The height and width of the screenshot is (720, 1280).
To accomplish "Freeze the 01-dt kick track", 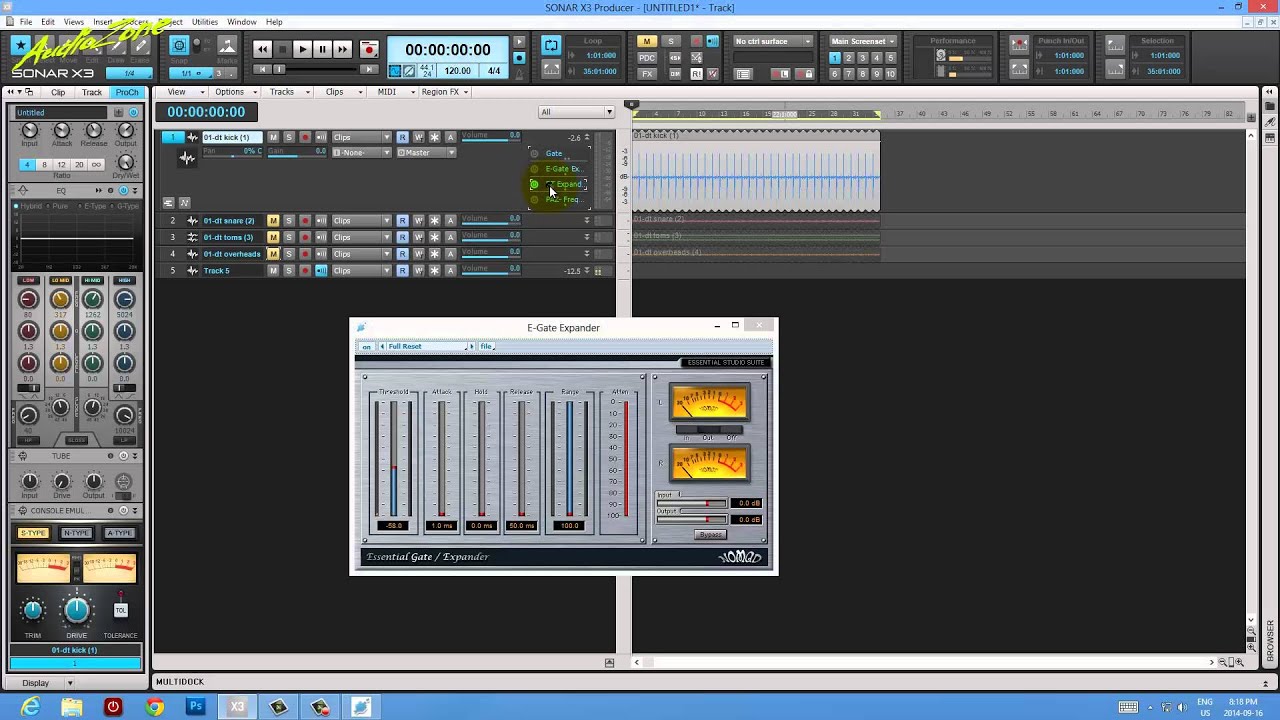I will [x=435, y=137].
